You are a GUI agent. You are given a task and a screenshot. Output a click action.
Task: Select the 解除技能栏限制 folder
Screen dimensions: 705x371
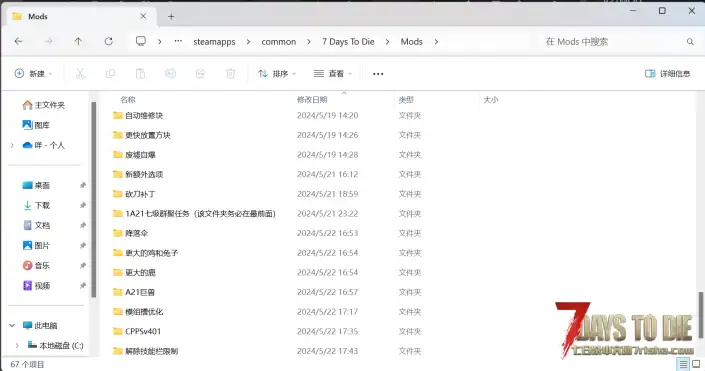pyautogui.click(x=145, y=351)
